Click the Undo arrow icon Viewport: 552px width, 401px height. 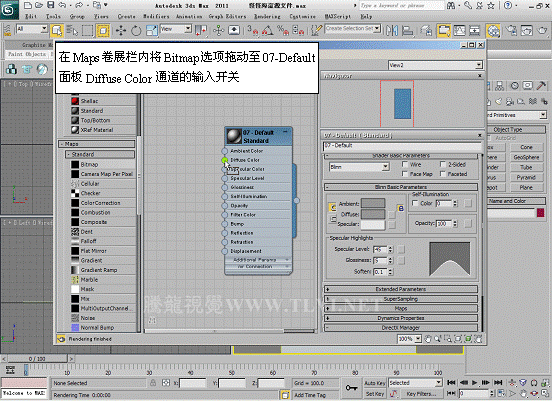tap(62, 5)
